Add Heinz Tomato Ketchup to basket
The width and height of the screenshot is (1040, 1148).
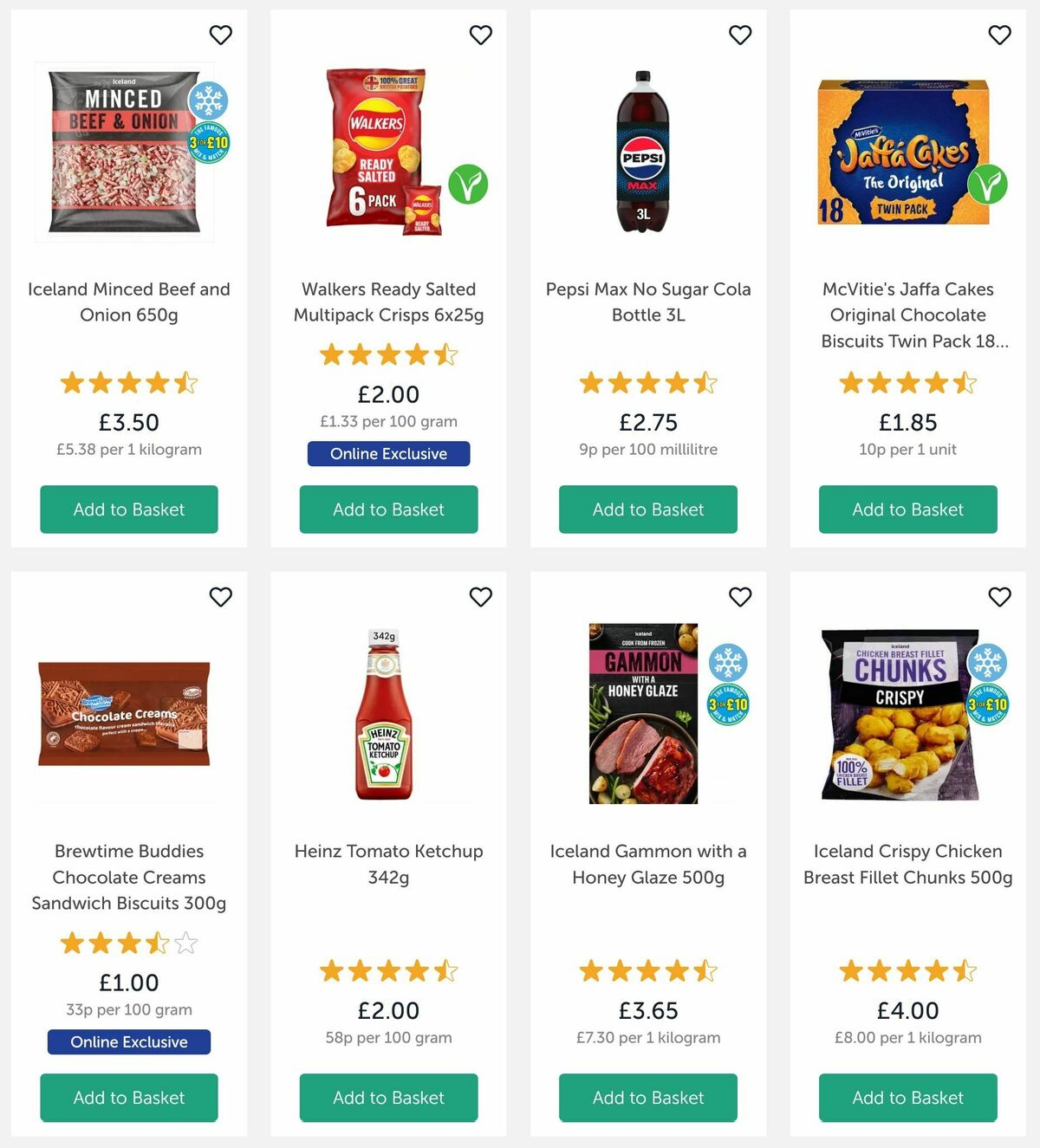[388, 1098]
